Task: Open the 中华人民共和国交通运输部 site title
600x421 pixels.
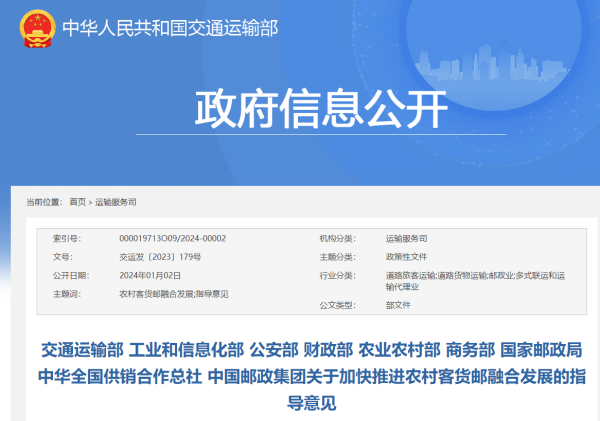Action: tap(170, 28)
